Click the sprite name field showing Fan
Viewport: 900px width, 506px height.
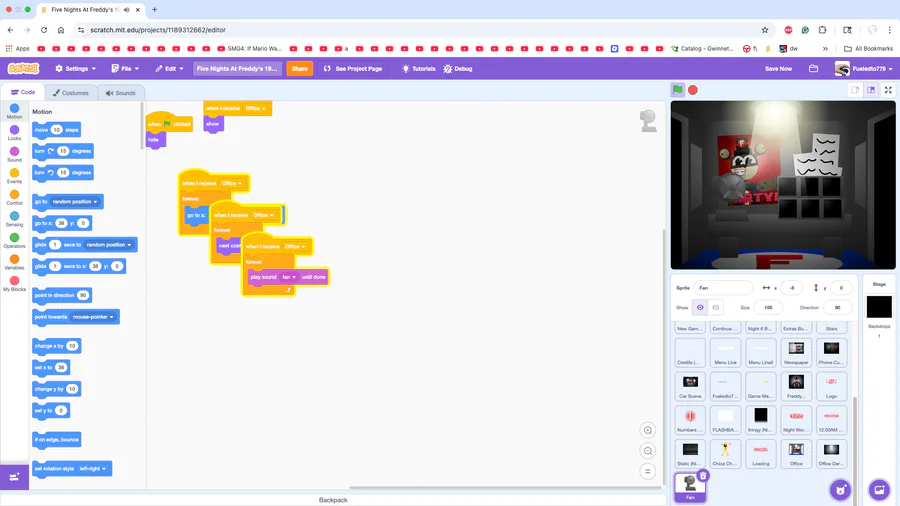pyautogui.click(x=723, y=287)
